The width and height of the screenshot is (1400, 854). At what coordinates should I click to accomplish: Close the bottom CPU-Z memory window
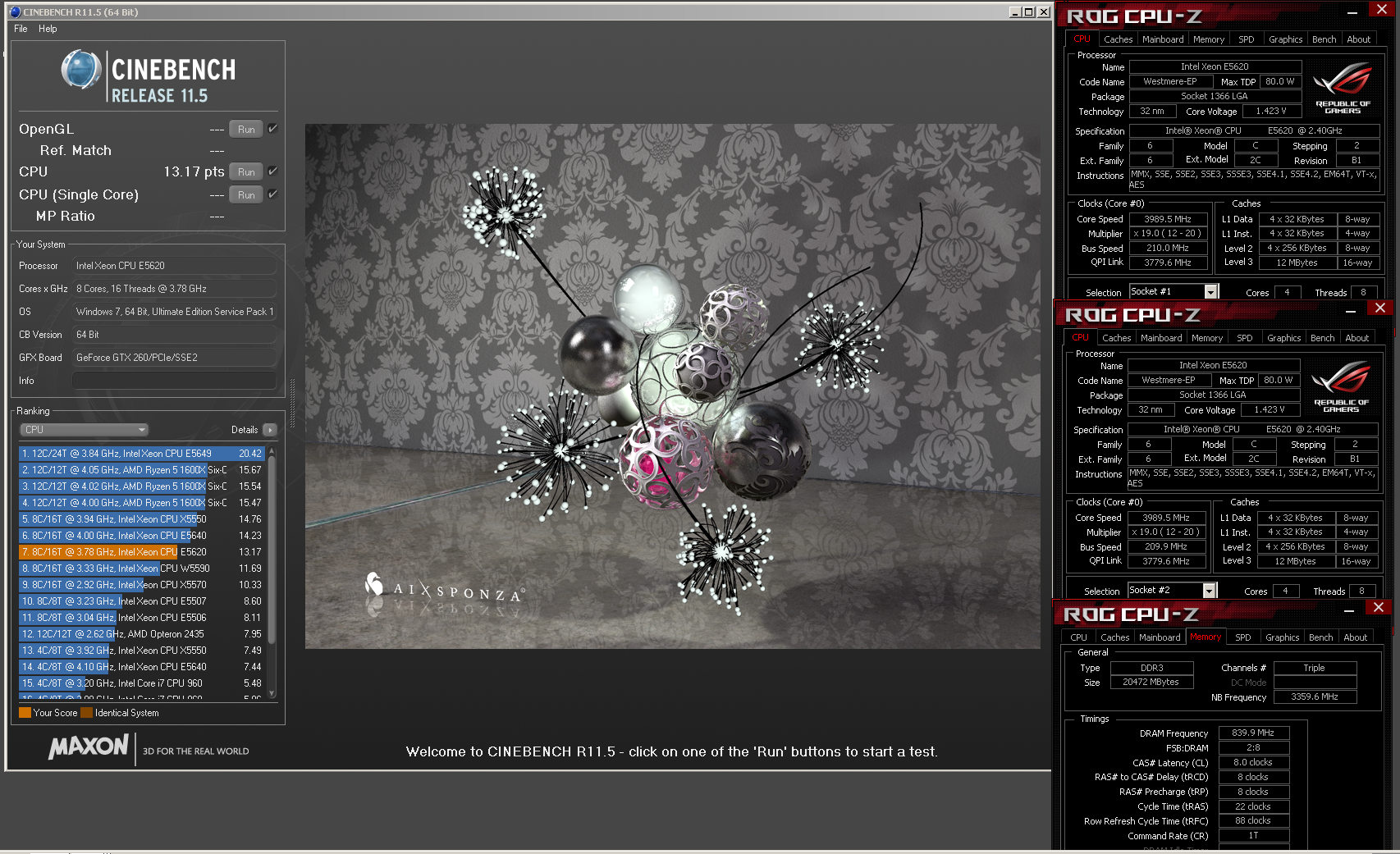tap(1378, 607)
